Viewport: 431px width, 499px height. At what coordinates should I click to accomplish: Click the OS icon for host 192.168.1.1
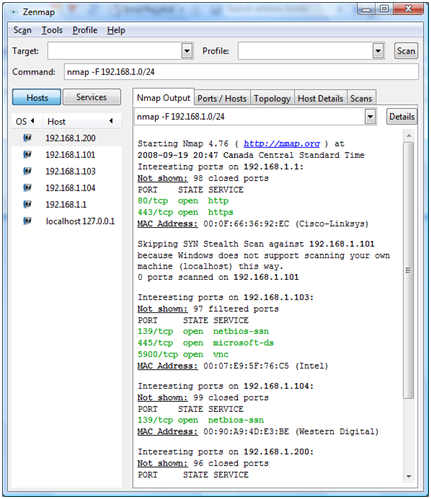pyautogui.click(x=27, y=204)
